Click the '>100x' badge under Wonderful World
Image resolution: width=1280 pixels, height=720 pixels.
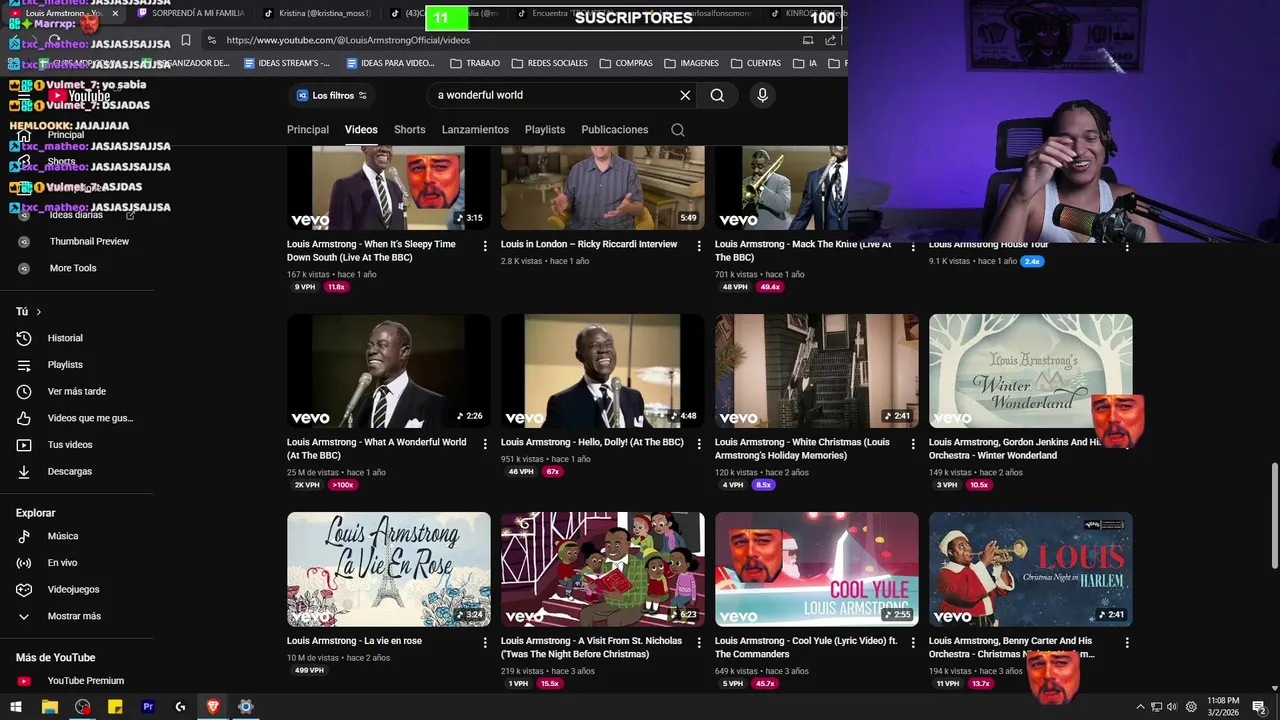[343, 485]
